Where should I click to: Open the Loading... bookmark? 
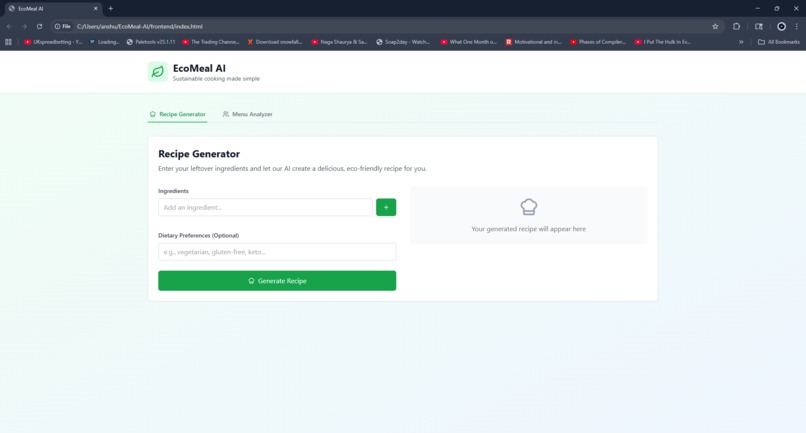pos(104,42)
